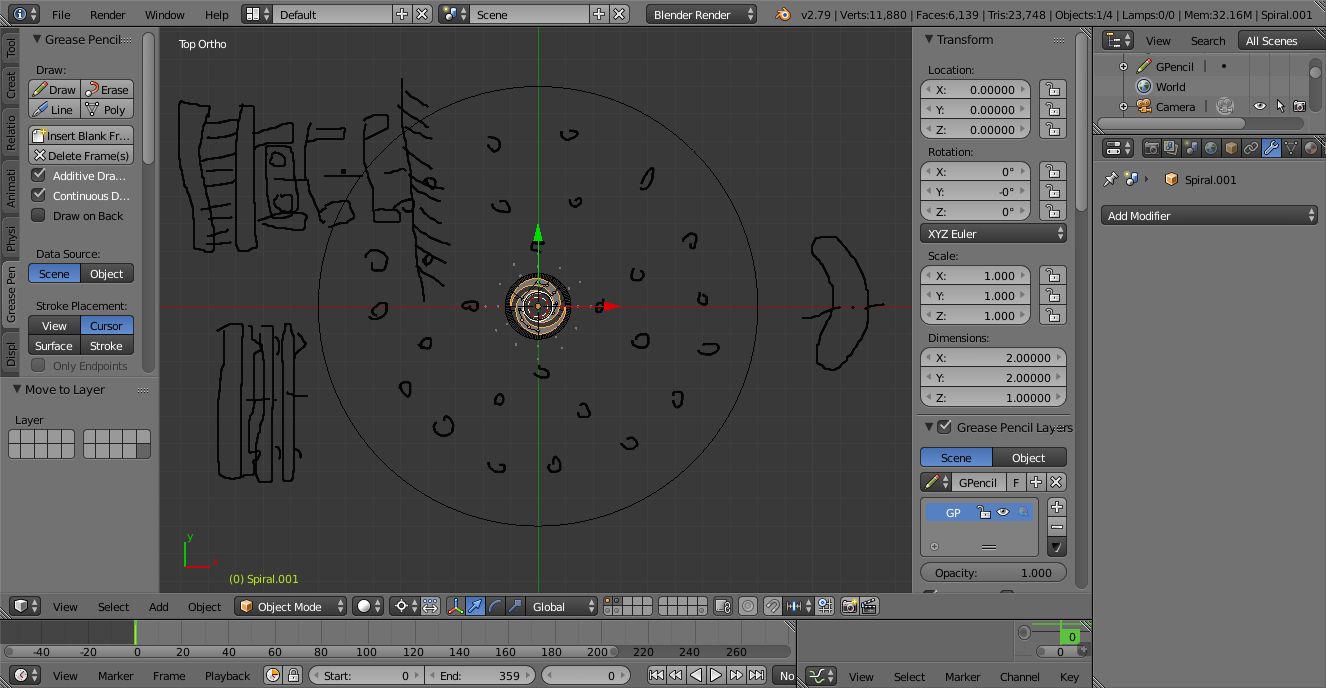Toggle Continuous Drawing checkbox
Screen dimensions: 1326x688
tap(39, 195)
